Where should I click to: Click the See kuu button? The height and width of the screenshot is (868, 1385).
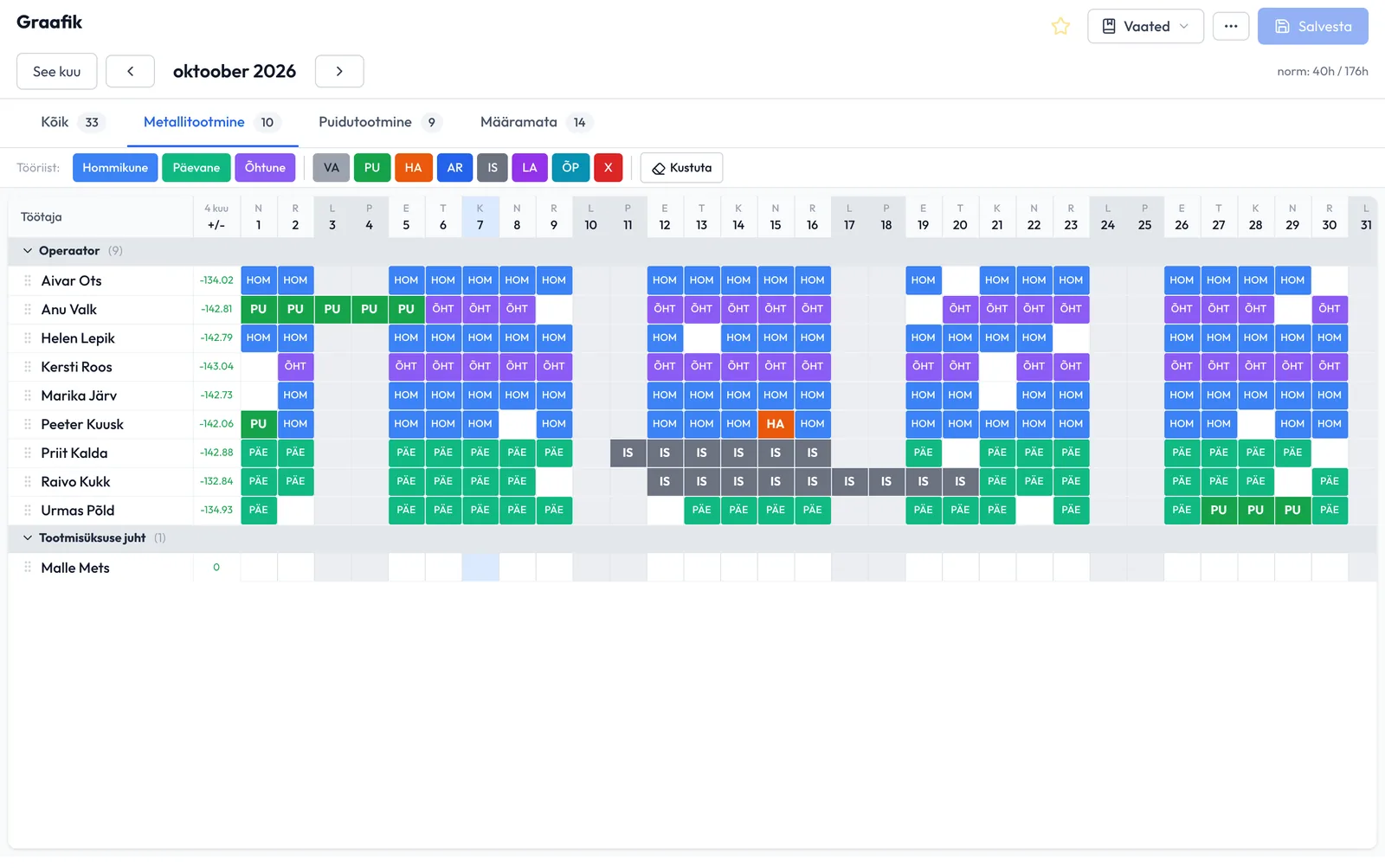coord(57,72)
